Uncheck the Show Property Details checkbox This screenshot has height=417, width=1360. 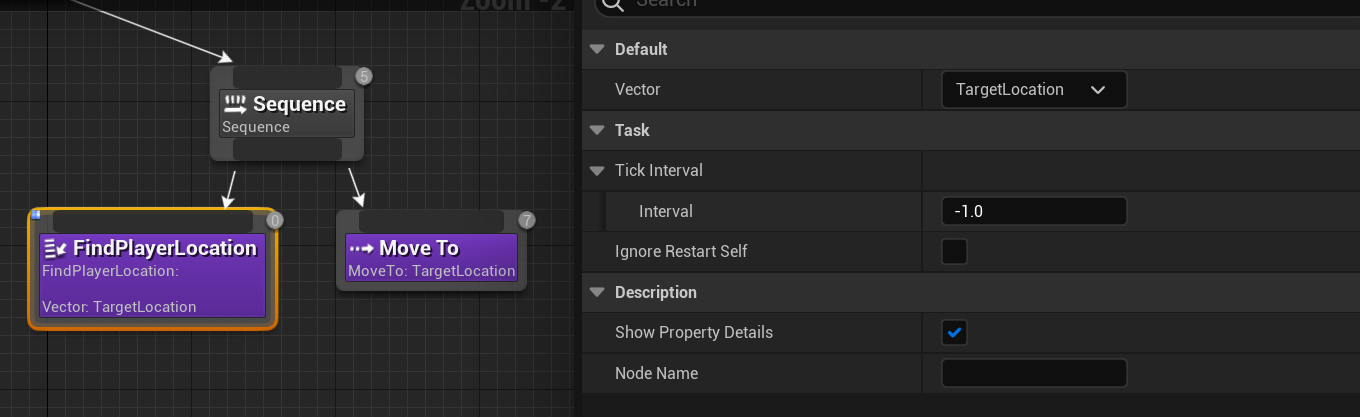point(955,333)
